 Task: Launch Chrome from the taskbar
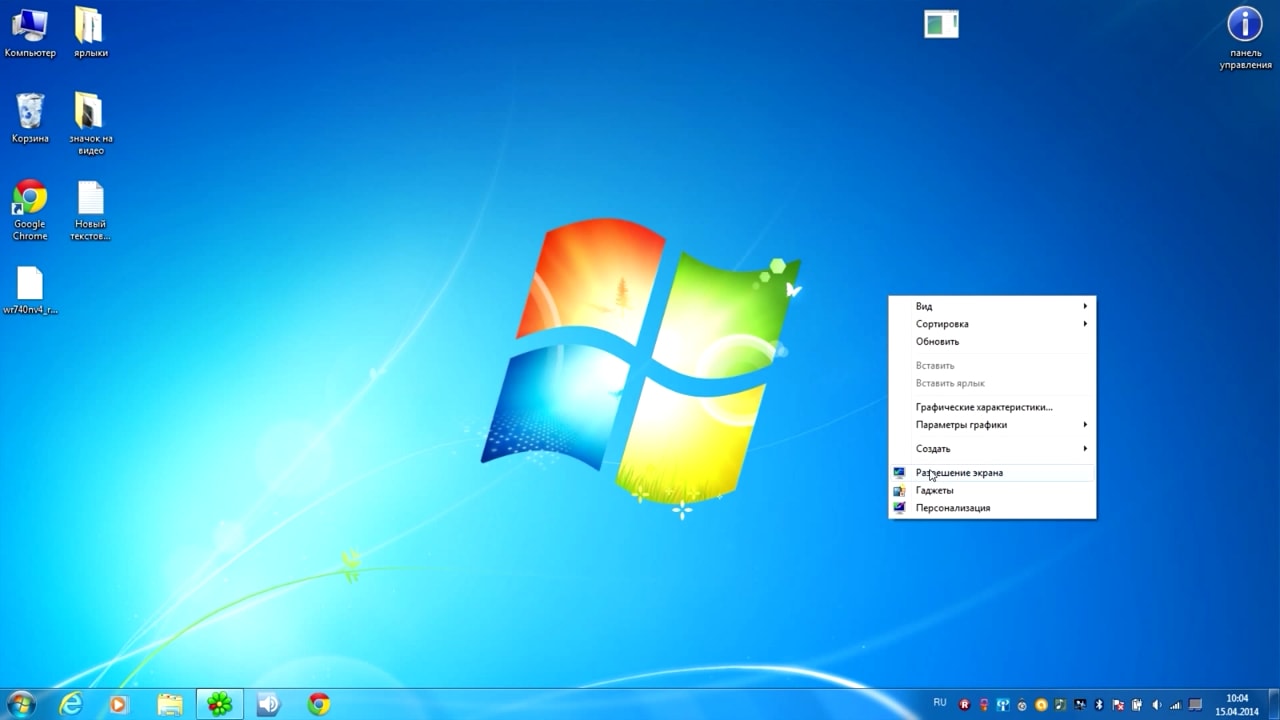coord(319,704)
